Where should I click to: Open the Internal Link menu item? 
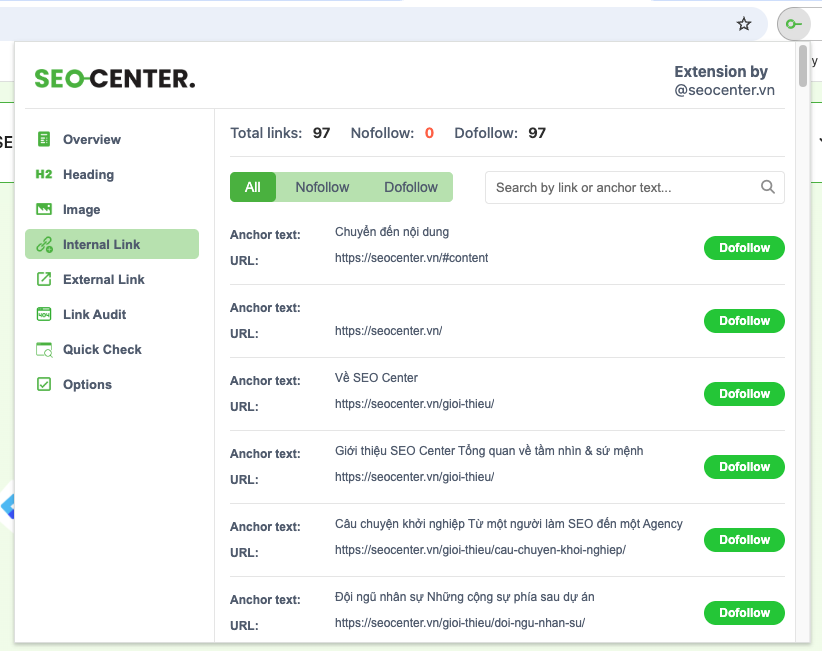[101, 244]
